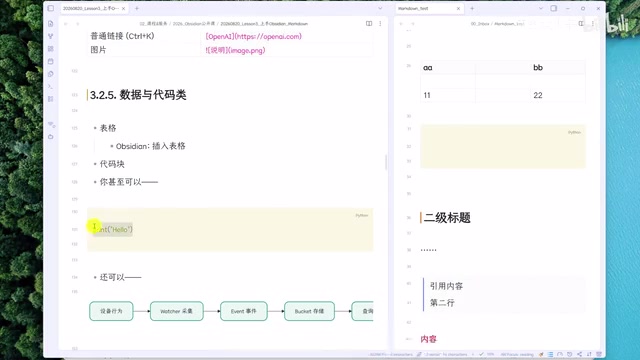Viewport: 640px width, 360px height.
Task: Click the image.png embed syntax
Action: (236, 50)
